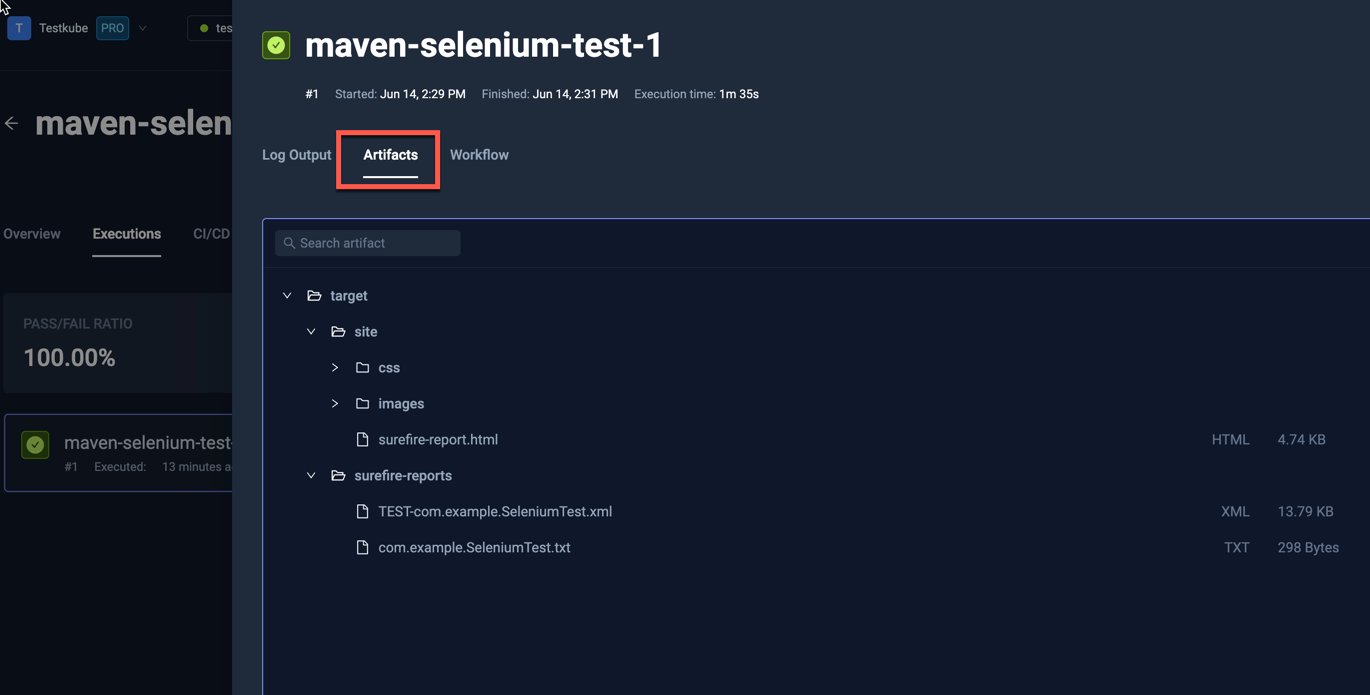Click the folder icon next to surefire-reports
The height and width of the screenshot is (695, 1370).
point(337,475)
